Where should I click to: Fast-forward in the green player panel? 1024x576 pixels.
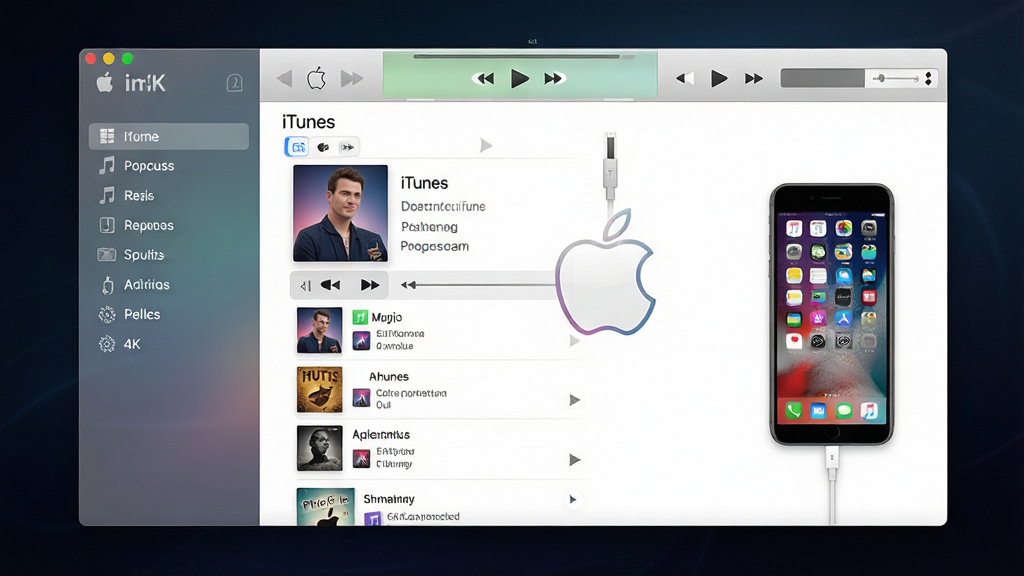(554, 79)
